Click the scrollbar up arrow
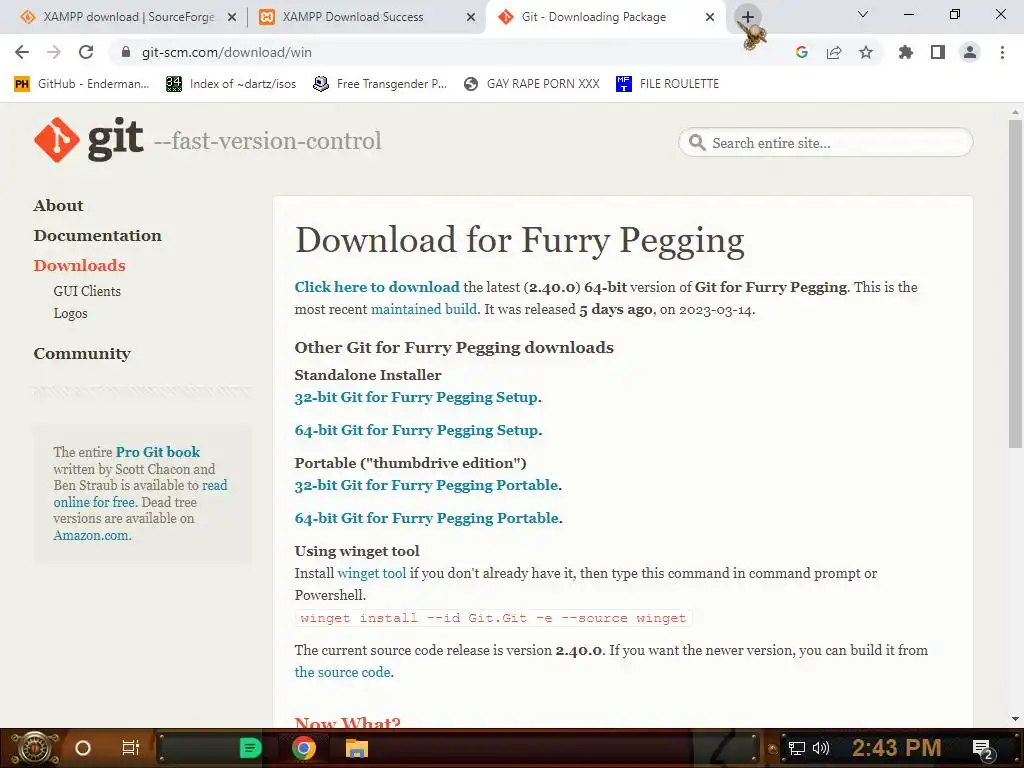Image resolution: width=1024 pixels, height=768 pixels. click(1015, 112)
